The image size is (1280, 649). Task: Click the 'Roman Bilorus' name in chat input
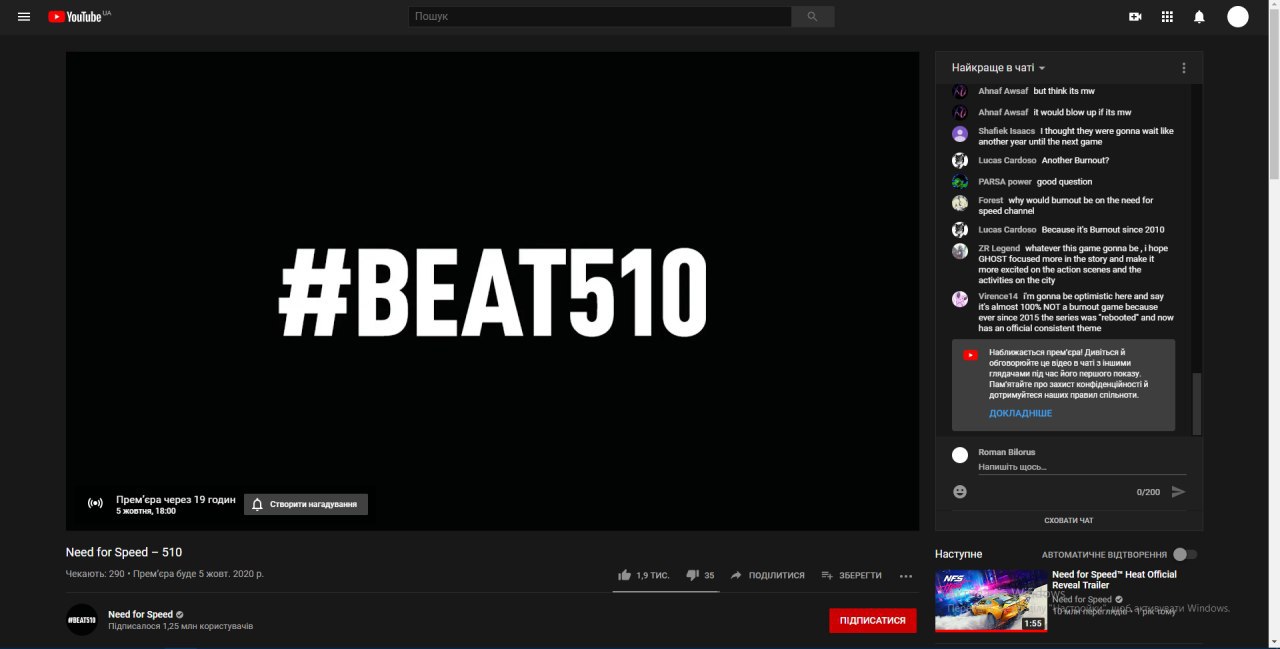tap(1007, 452)
